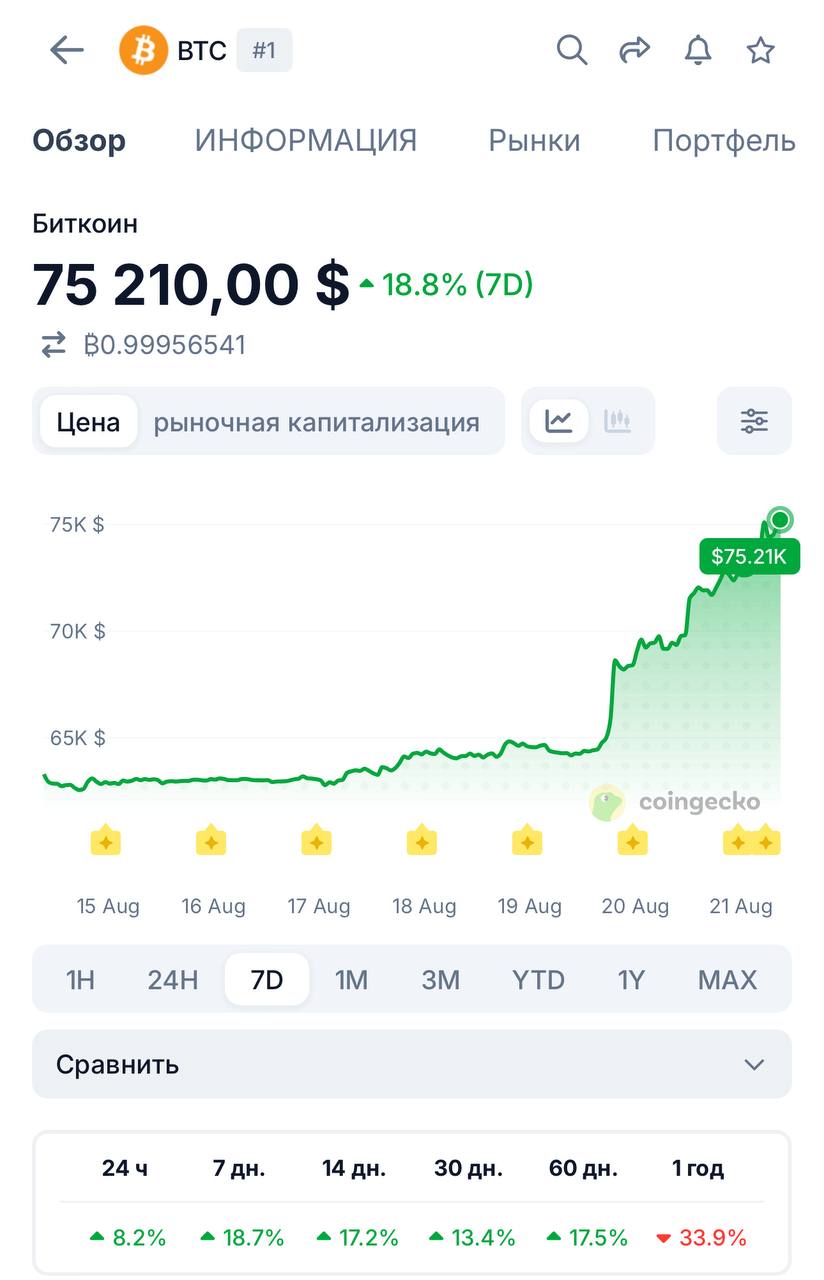The height and width of the screenshot is (1280, 824).
Task: Tap the 19 Aug news star marker
Action: (527, 841)
